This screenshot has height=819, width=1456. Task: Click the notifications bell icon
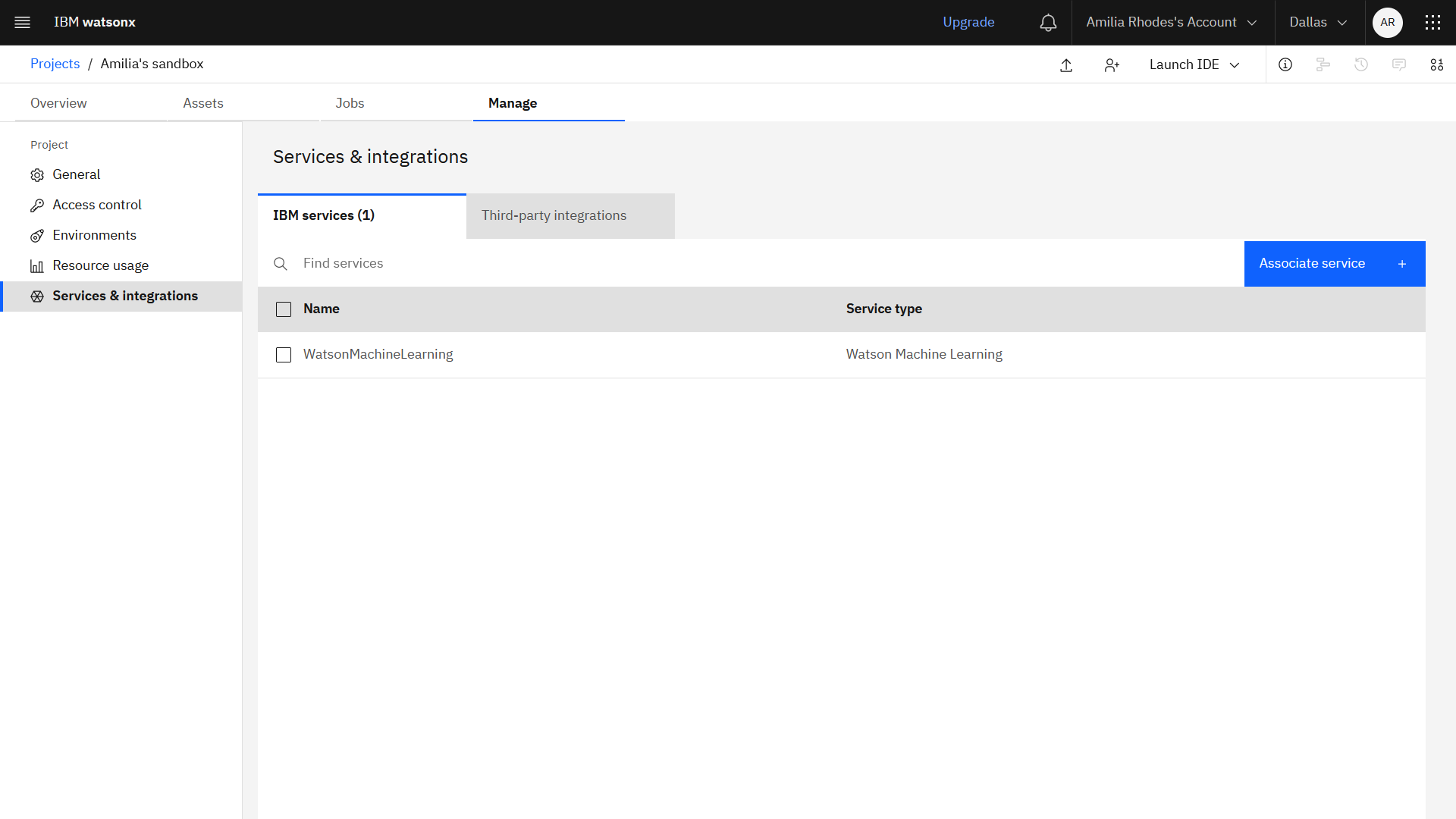[x=1049, y=22]
